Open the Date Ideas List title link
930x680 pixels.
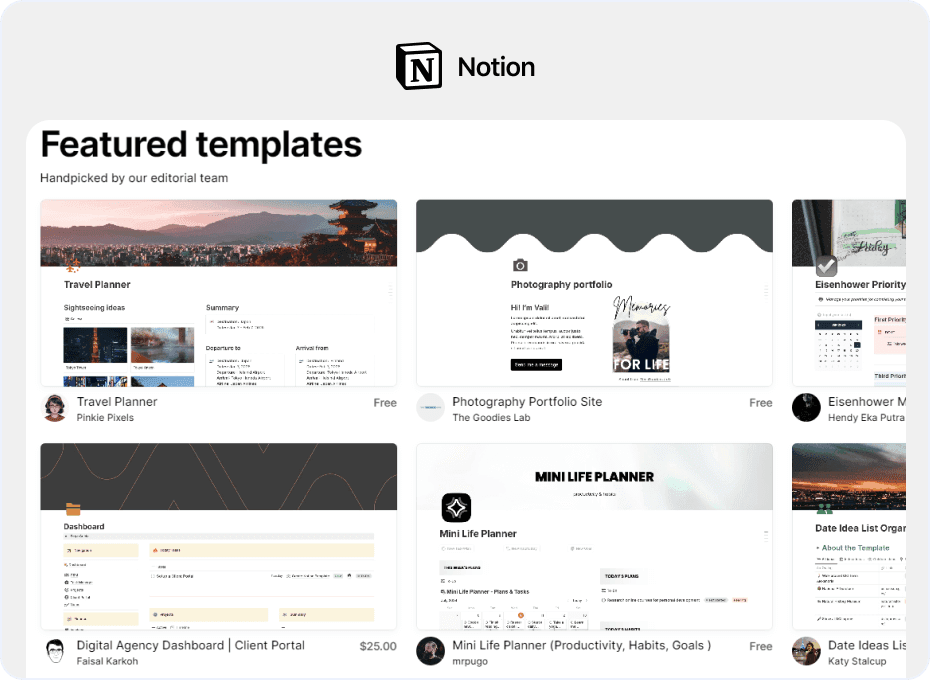(x=867, y=645)
